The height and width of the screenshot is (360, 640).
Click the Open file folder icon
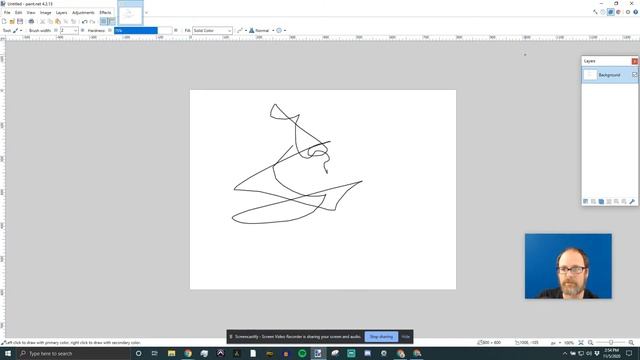(x=12, y=21)
